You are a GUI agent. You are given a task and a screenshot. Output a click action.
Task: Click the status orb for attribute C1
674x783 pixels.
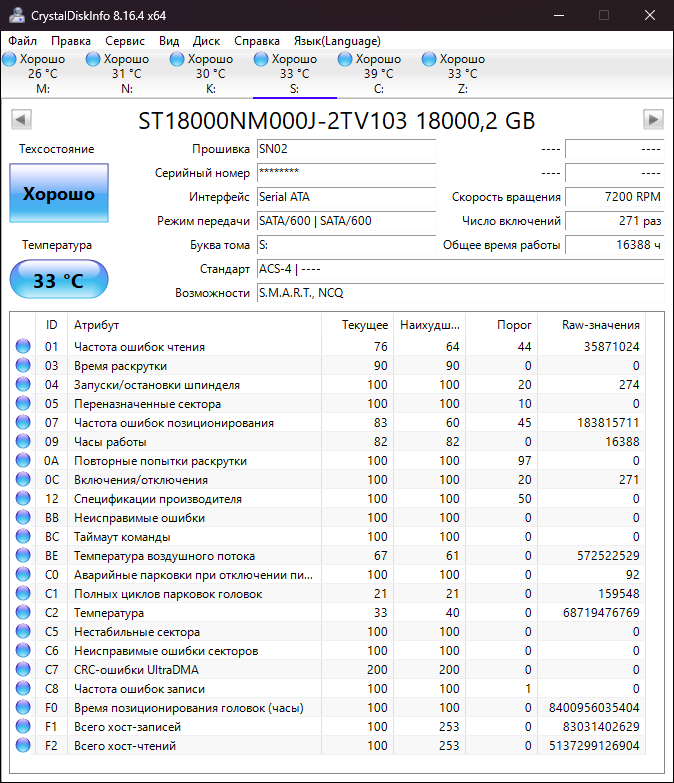(23, 593)
